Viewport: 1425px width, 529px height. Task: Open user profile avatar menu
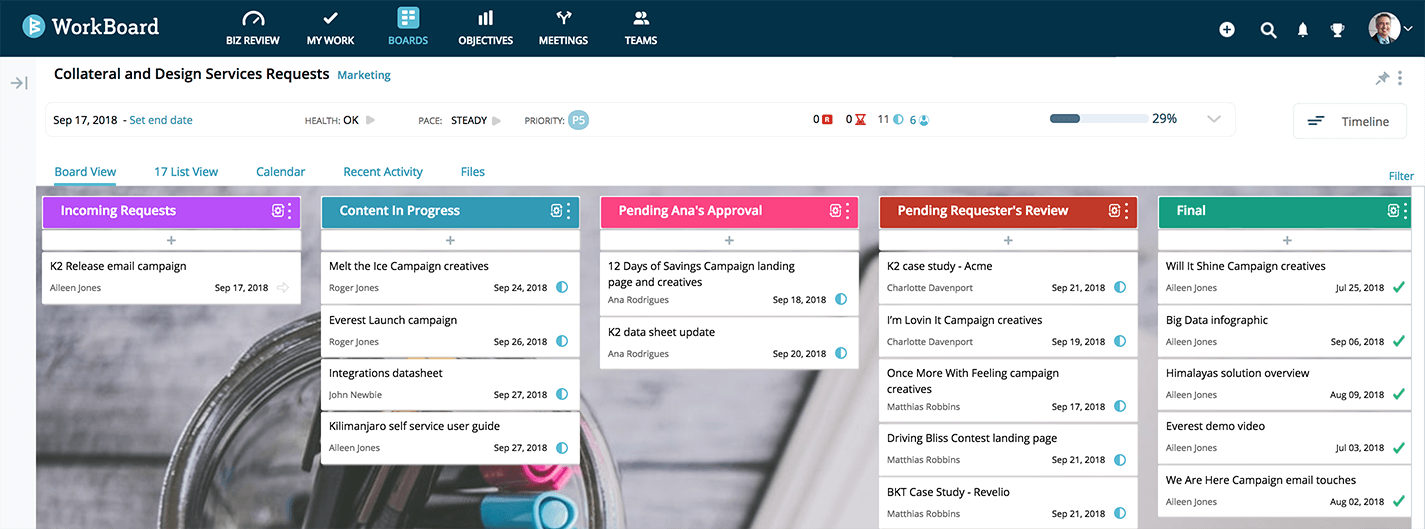pyautogui.click(x=1390, y=28)
